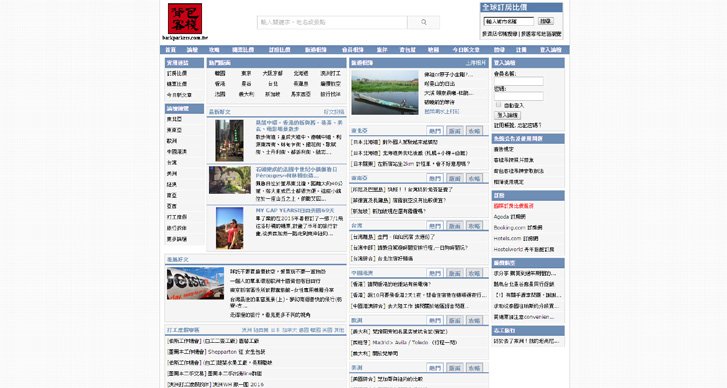The height and width of the screenshot is (388, 727).
Task: Select 最新 tab in 東南亞 section
Action: pos(454,178)
